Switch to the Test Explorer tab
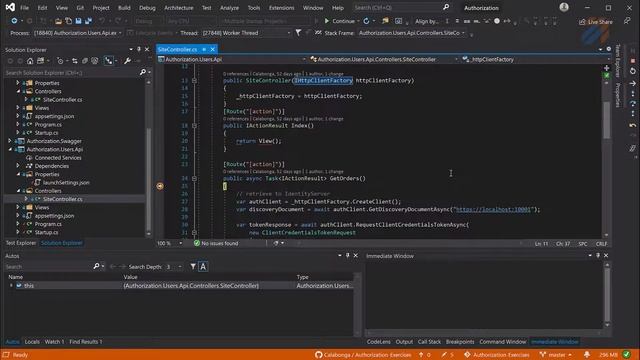640x360 pixels. [x=20, y=243]
